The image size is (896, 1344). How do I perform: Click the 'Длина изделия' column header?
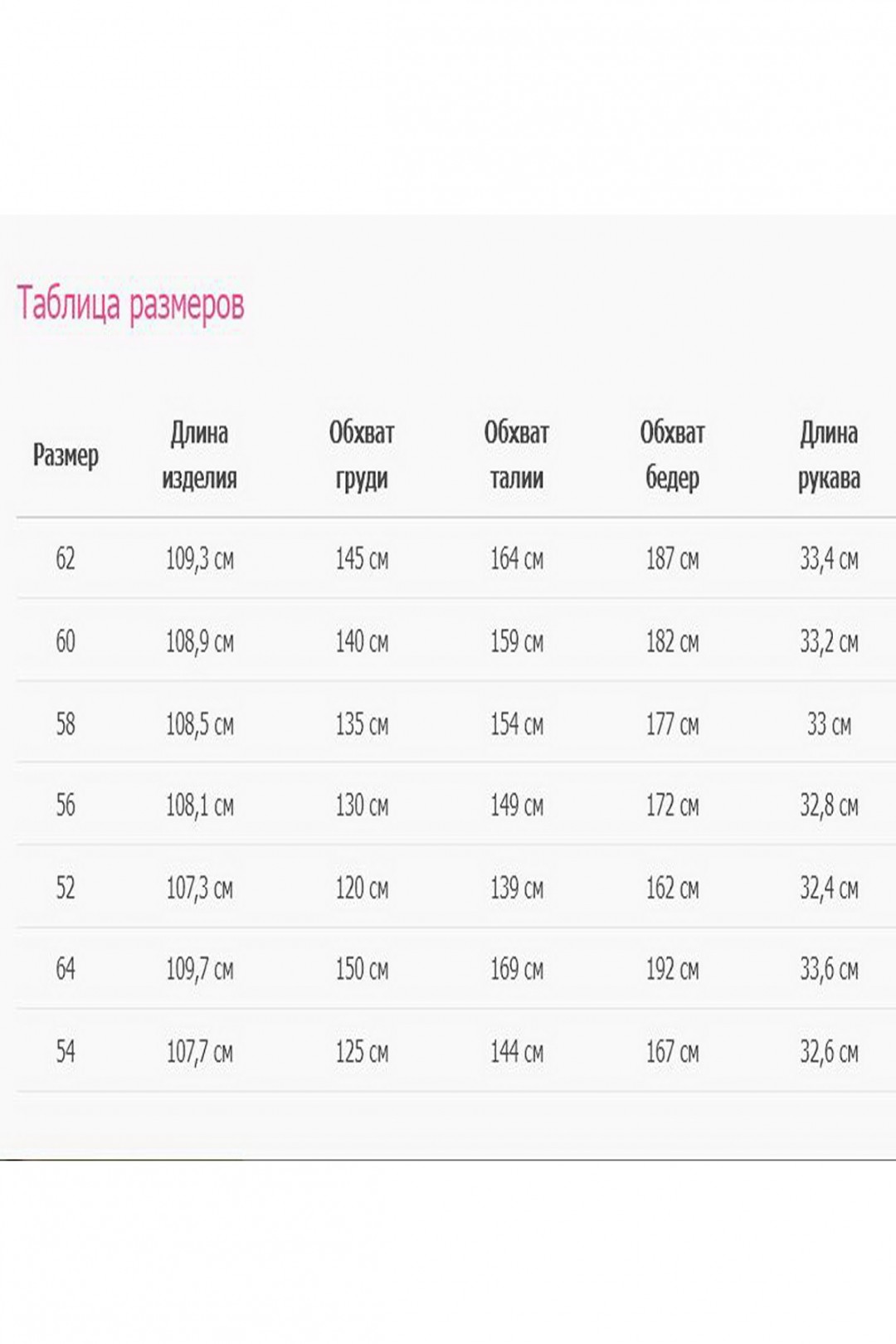[199, 455]
